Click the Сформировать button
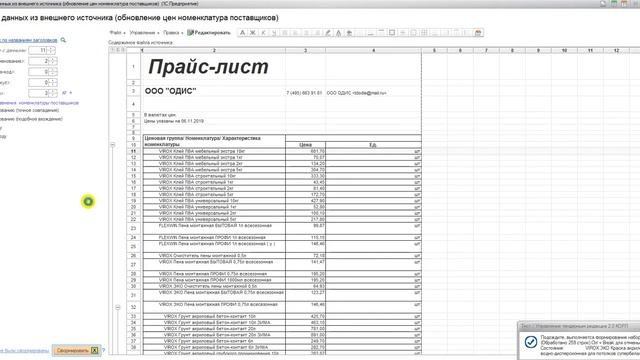 click(76, 350)
